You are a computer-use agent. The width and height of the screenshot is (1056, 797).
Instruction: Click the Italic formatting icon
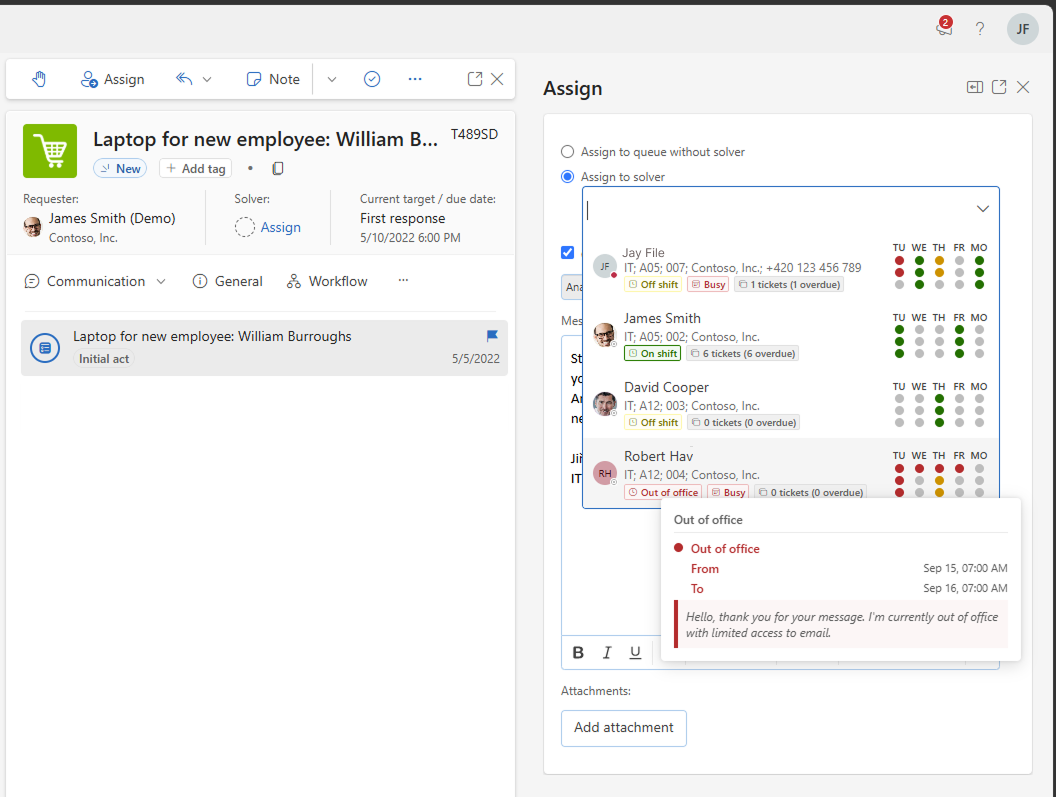pyautogui.click(x=607, y=652)
